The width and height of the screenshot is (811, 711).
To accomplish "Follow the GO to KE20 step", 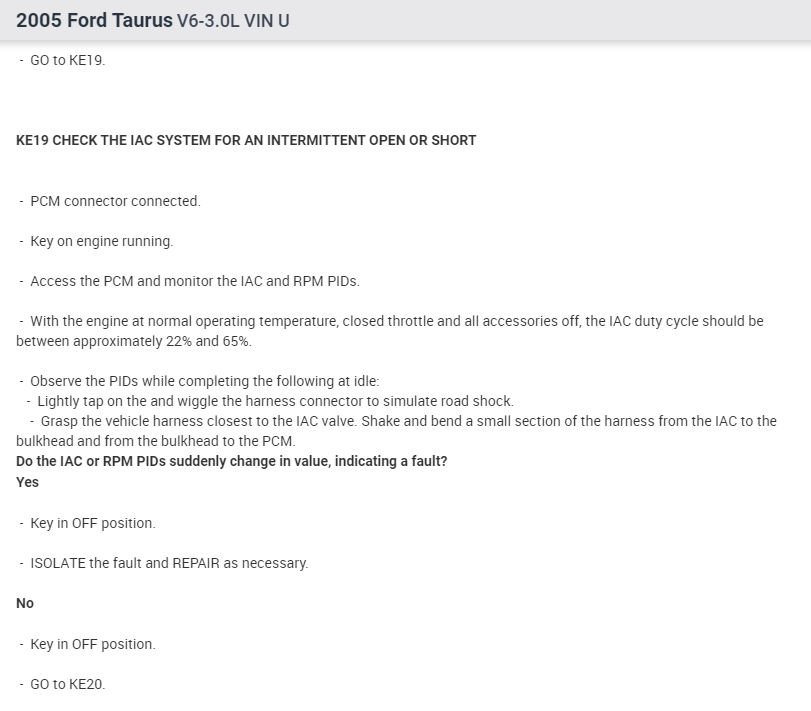I will tap(67, 684).
